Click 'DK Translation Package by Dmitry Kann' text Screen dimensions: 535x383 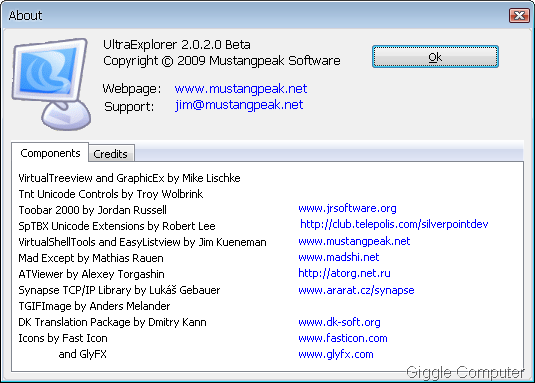112,322
